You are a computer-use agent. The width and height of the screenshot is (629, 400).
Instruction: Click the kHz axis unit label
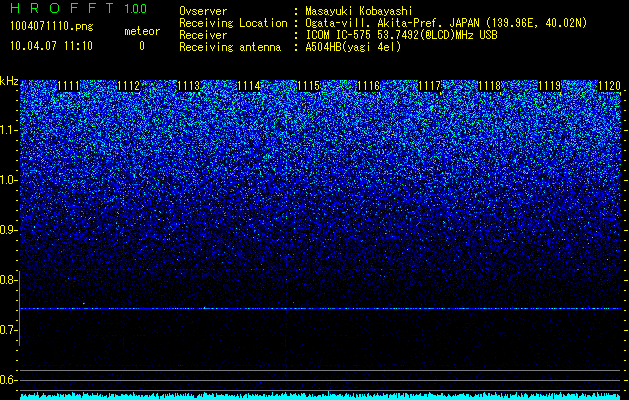click(9, 81)
